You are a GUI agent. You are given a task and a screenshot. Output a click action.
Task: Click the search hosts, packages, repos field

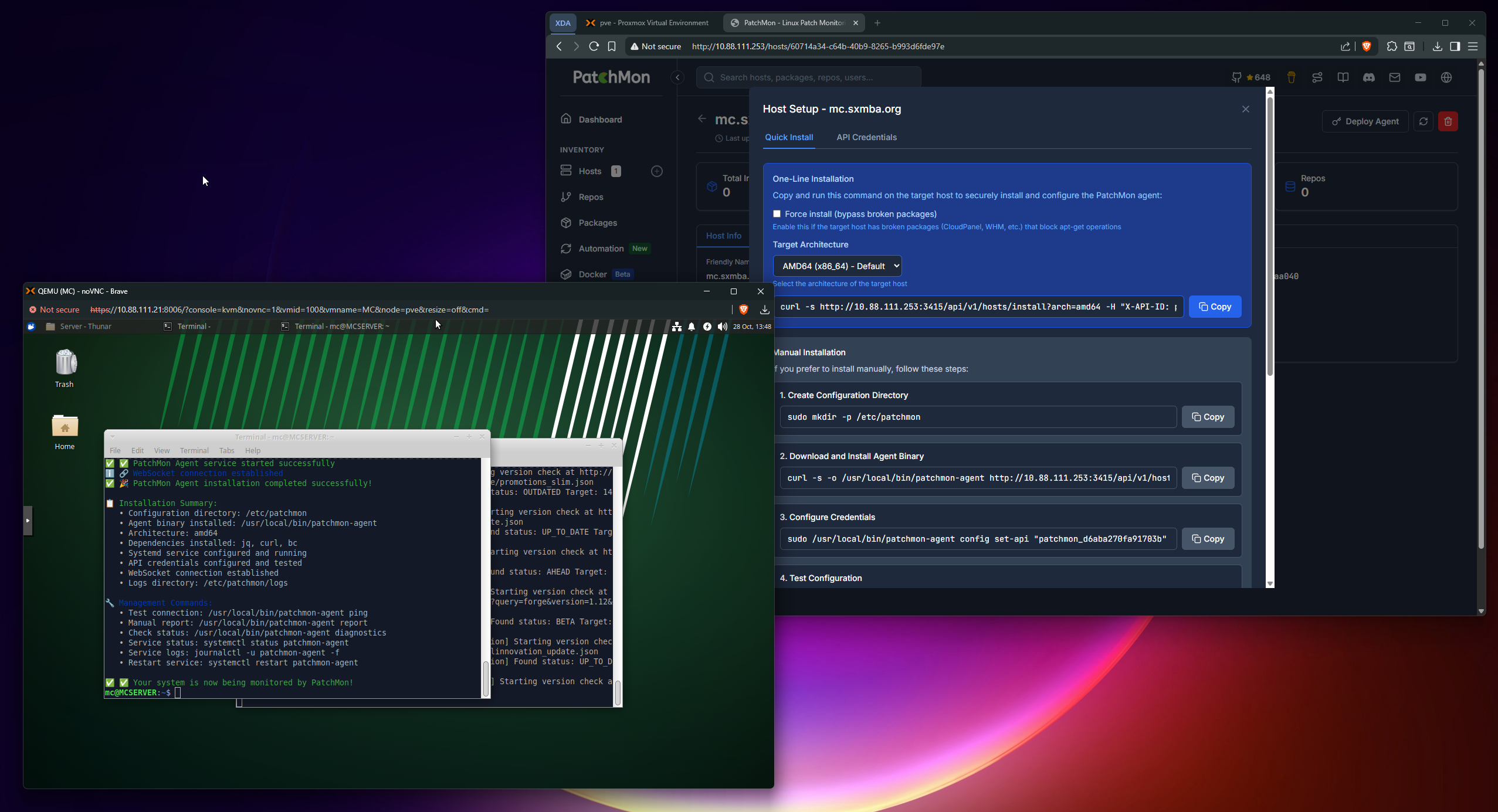(x=808, y=77)
